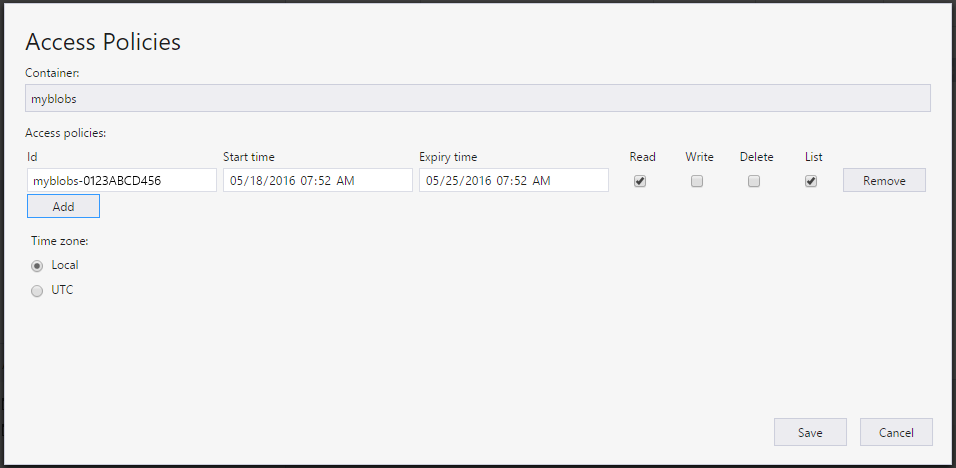
Task: Select the Local time zone option
Action: tap(38, 266)
